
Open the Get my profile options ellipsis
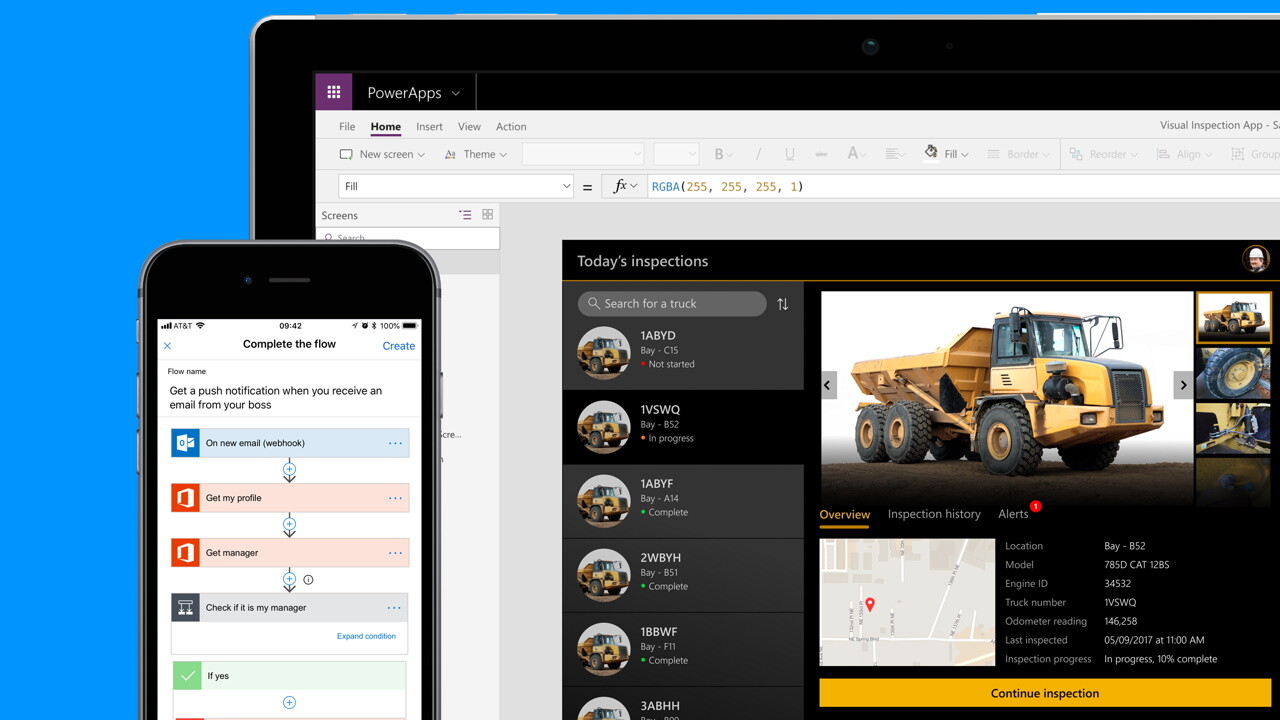(x=395, y=498)
